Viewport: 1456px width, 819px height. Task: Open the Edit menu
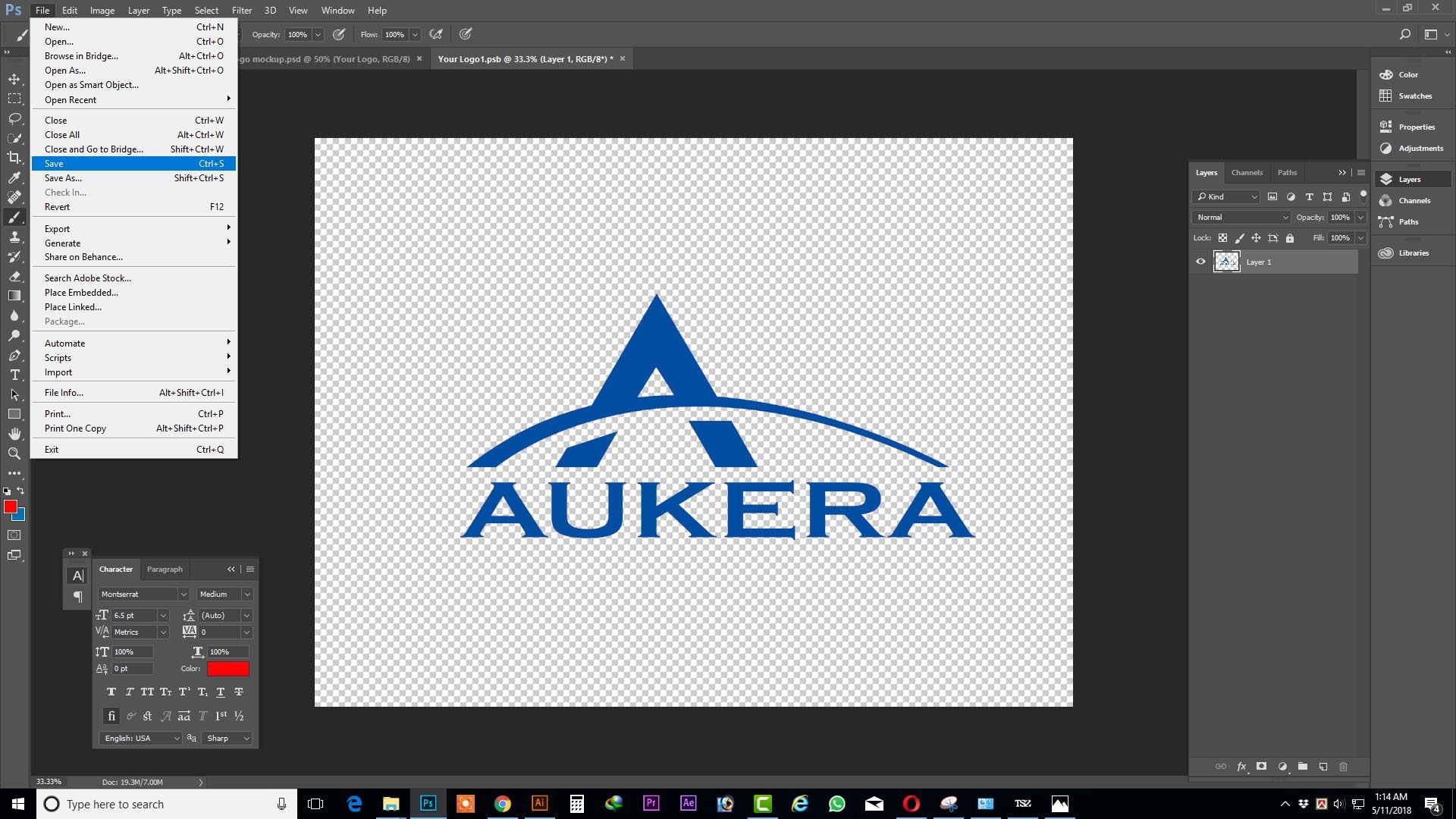[x=70, y=11]
